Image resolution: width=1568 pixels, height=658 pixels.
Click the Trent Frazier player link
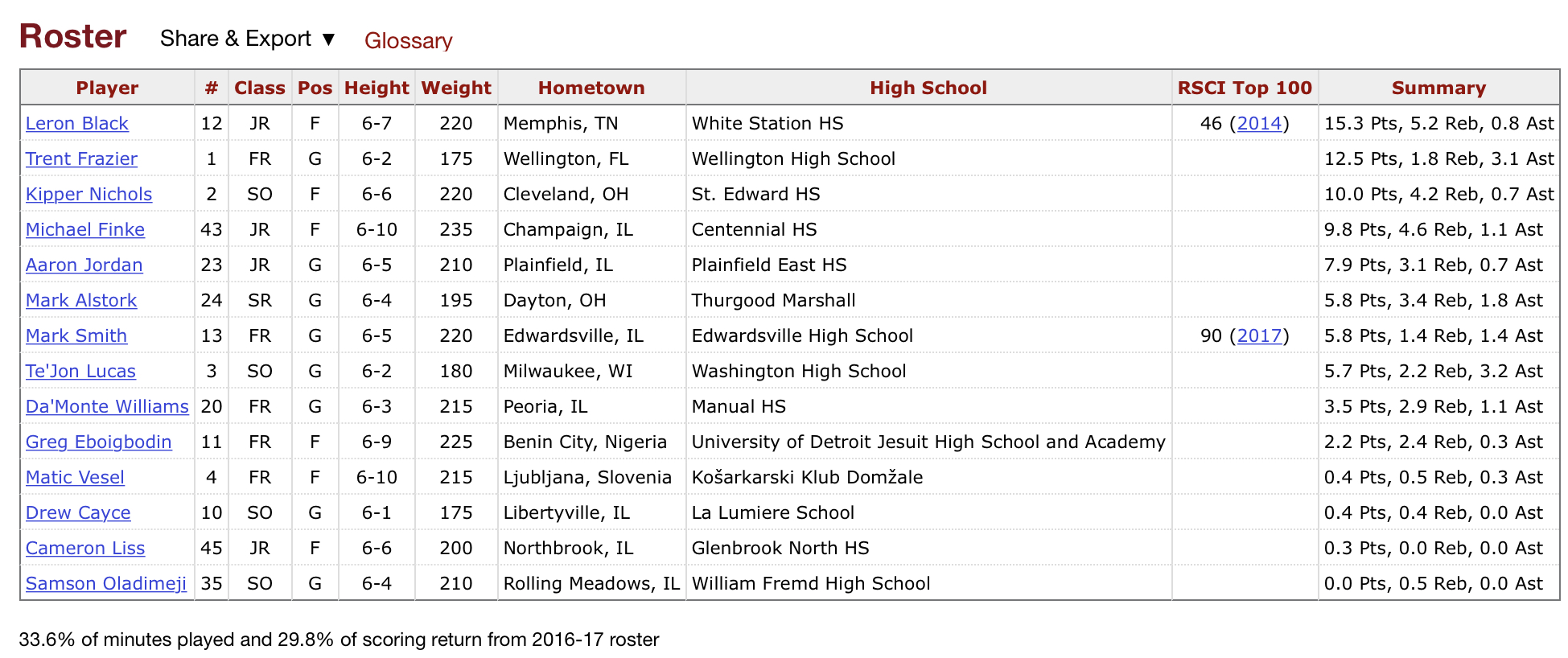81,158
